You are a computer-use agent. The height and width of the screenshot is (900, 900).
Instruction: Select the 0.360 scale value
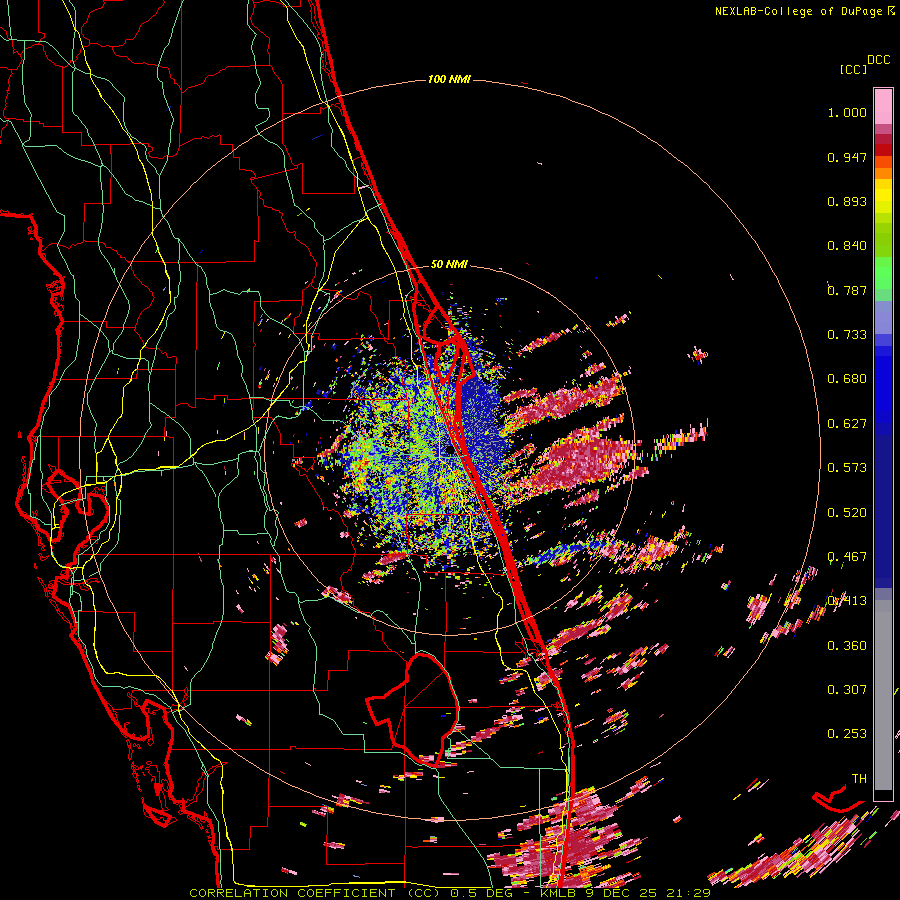(x=847, y=646)
